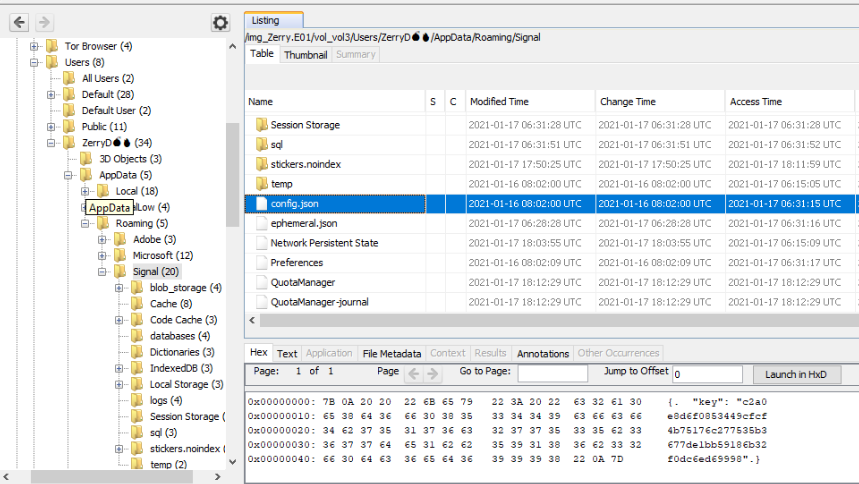Collapse the Signal tree node
859x484 pixels.
(103, 272)
